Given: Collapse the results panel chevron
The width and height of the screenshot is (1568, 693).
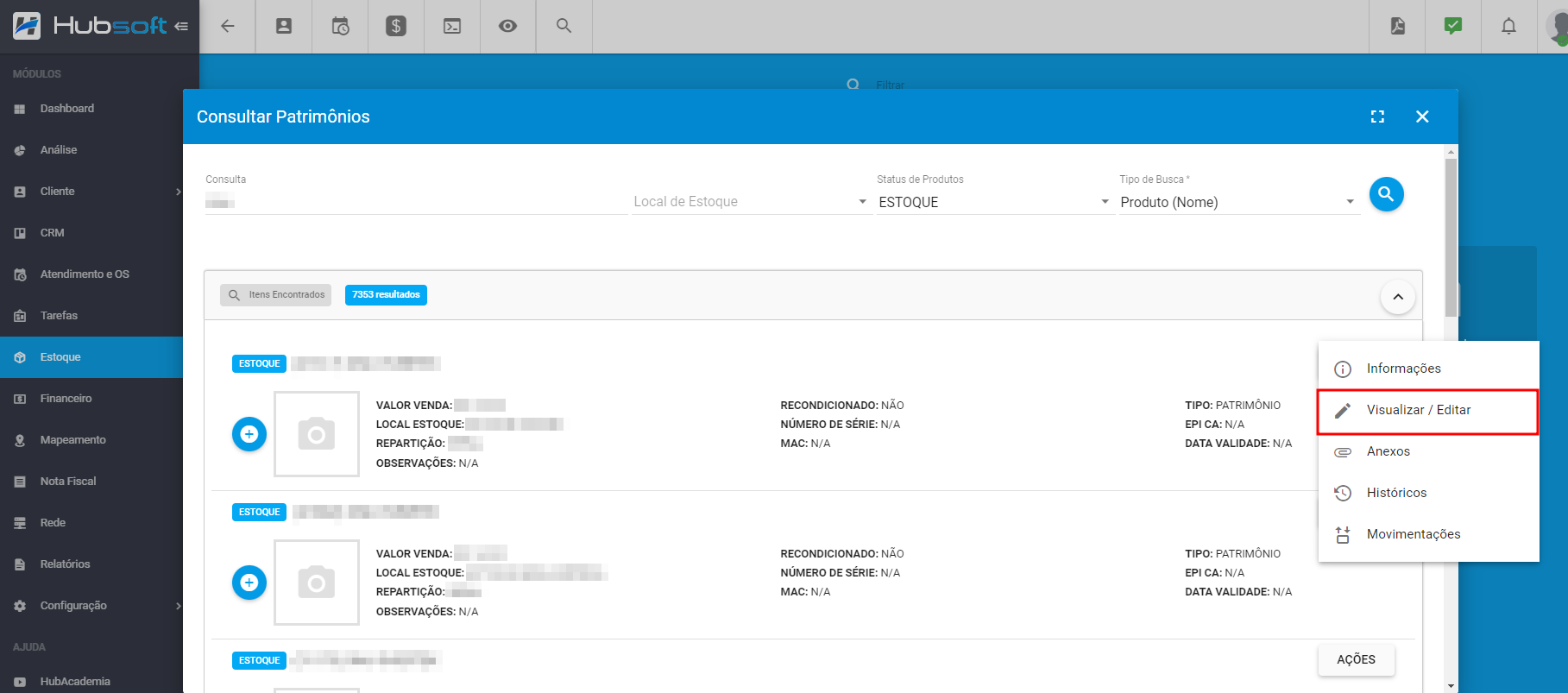Looking at the screenshot, I should click(1398, 297).
